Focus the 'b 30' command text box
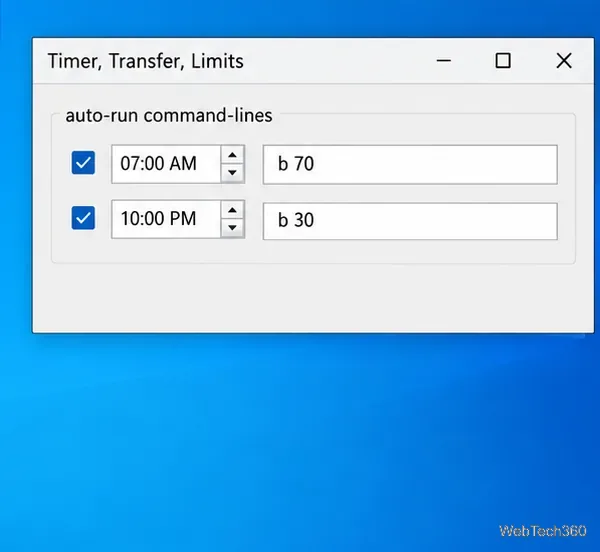This screenshot has width=600, height=552. click(x=410, y=221)
